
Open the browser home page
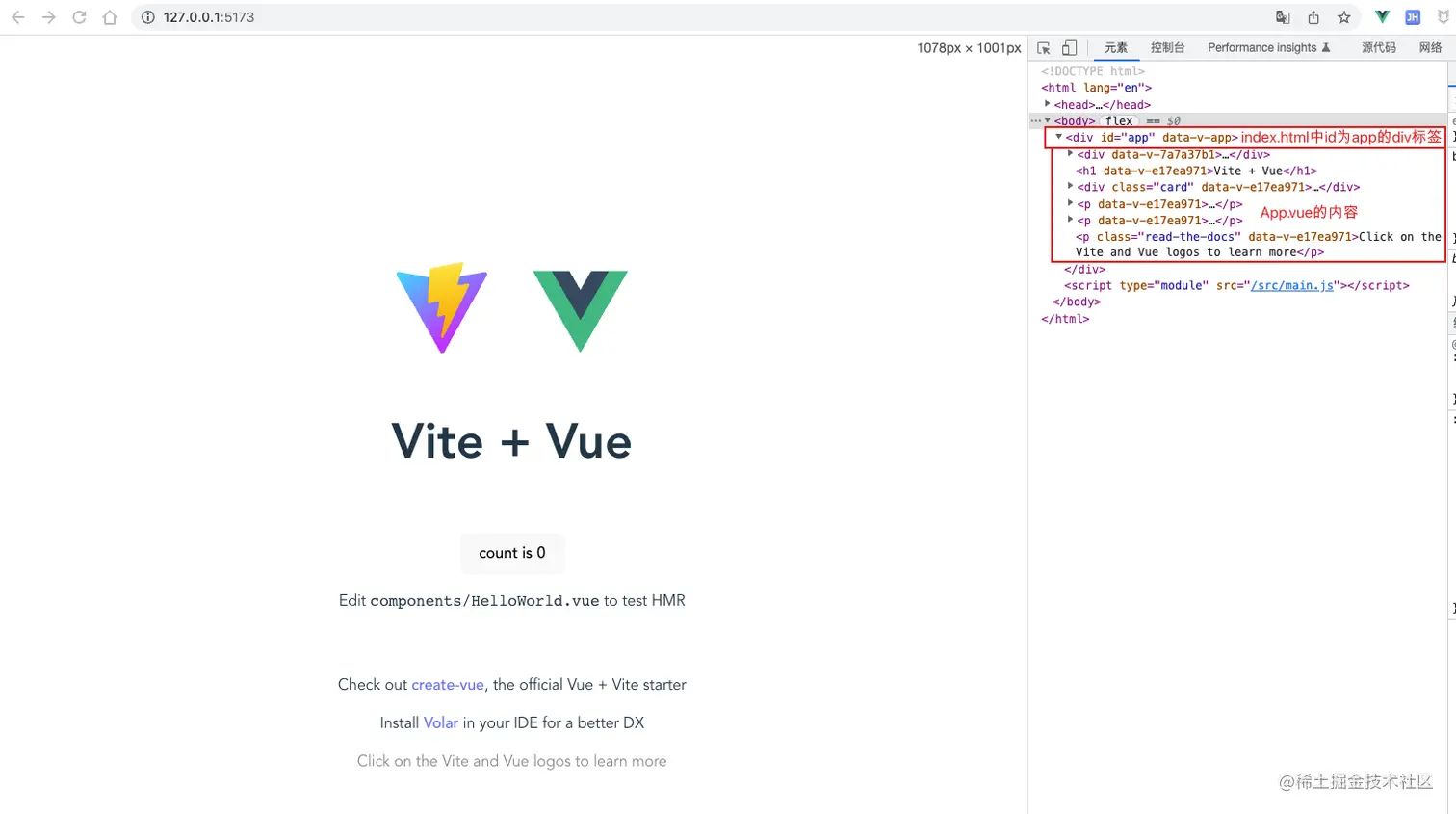(x=110, y=17)
